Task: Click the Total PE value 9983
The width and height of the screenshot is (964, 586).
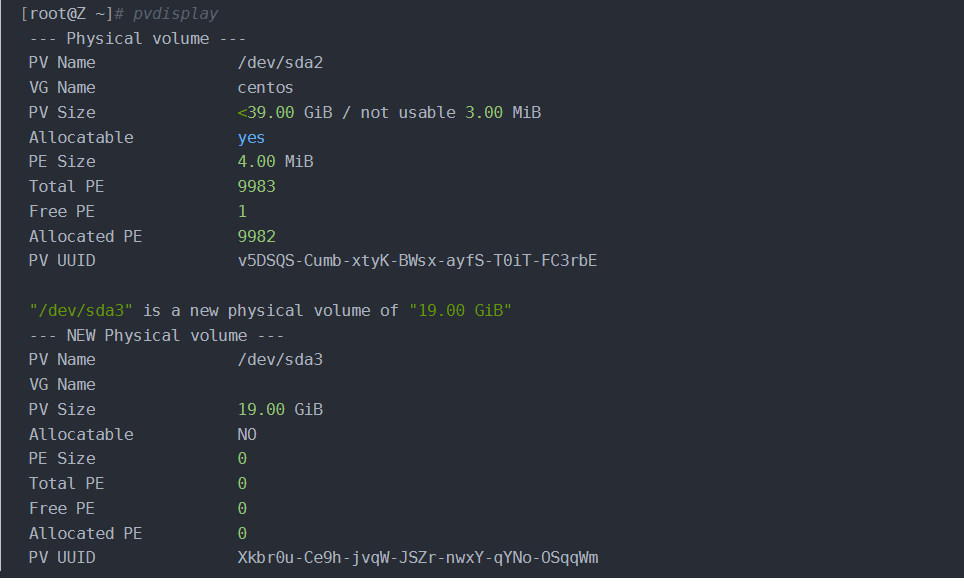Action: click(x=256, y=187)
